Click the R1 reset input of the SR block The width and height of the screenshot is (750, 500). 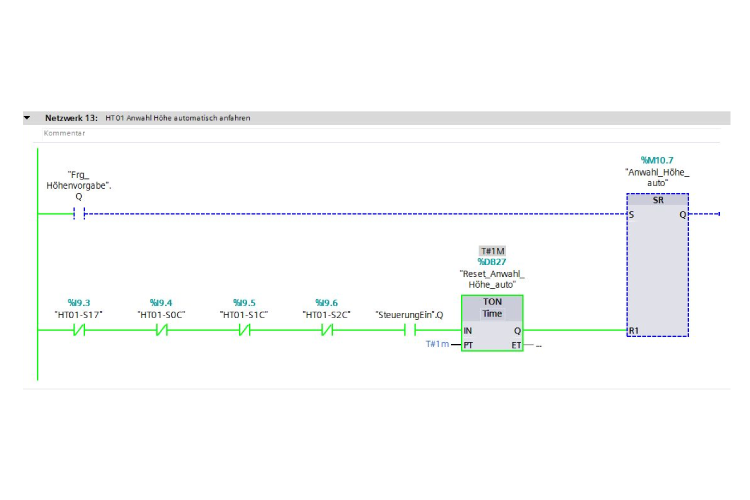(x=634, y=331)
